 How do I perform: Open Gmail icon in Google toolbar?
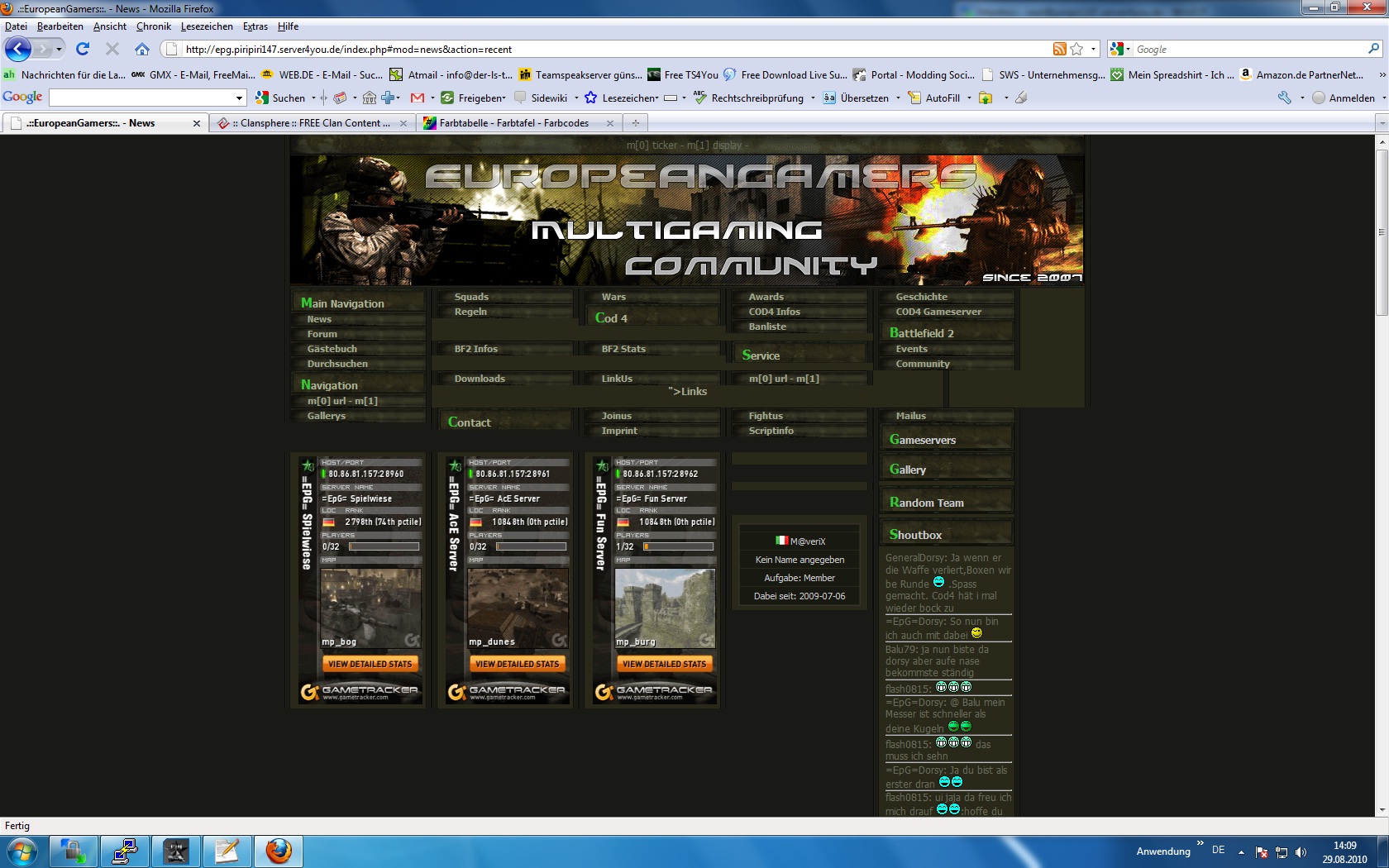(x=418, y=98)
